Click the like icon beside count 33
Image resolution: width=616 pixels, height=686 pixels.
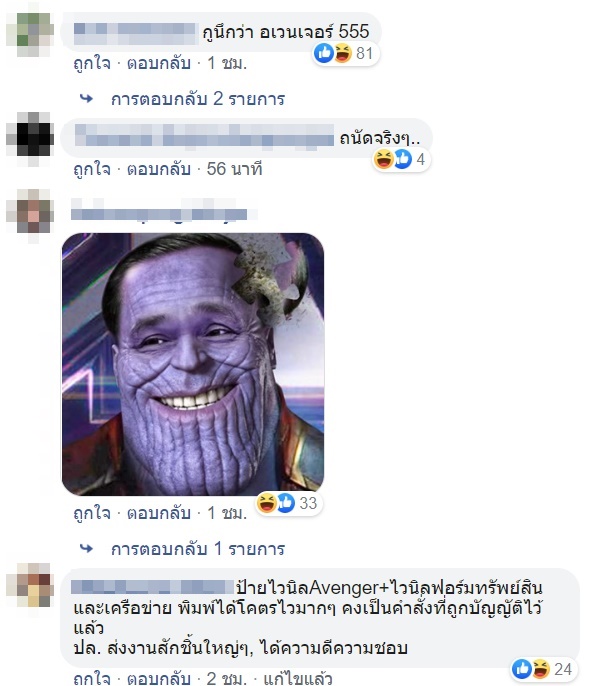click(286, 503)
